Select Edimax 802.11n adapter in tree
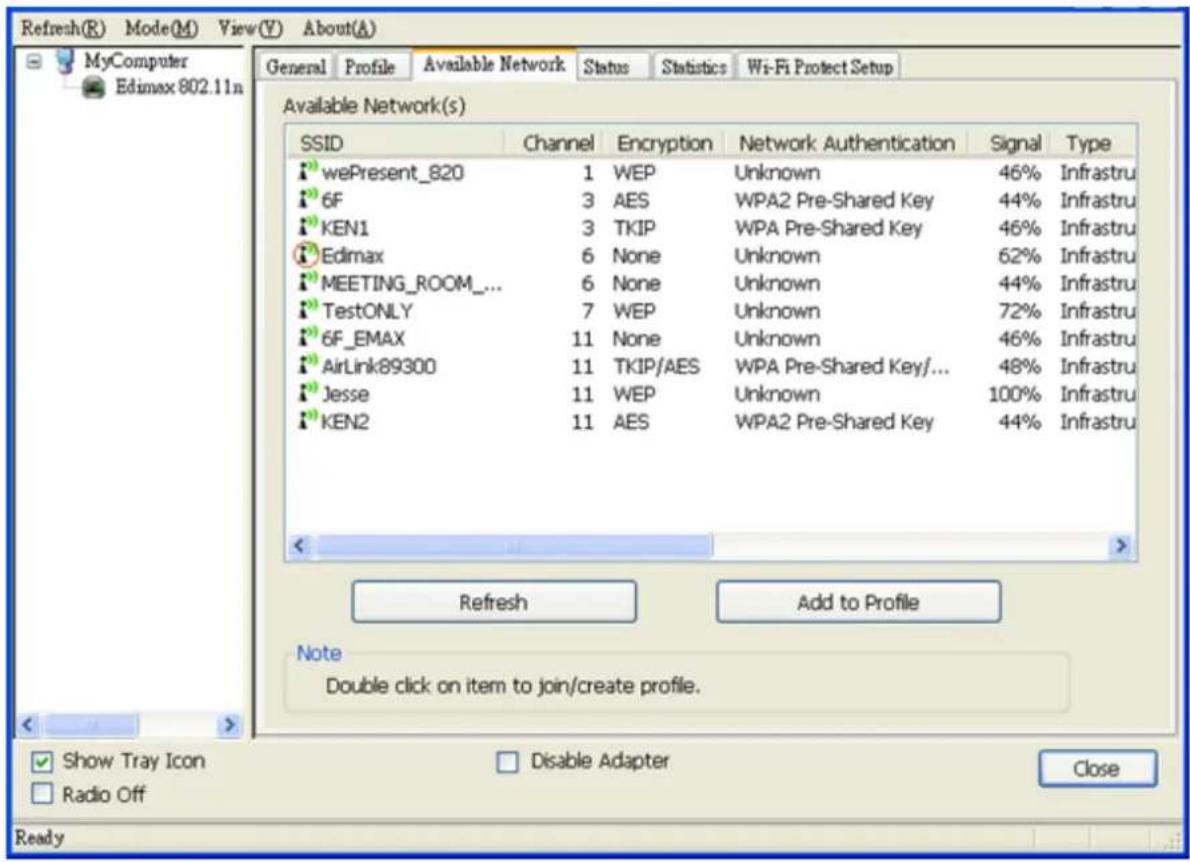Image resolution: width=1190 pixels, height=862 pixels. tap(179, 87)
